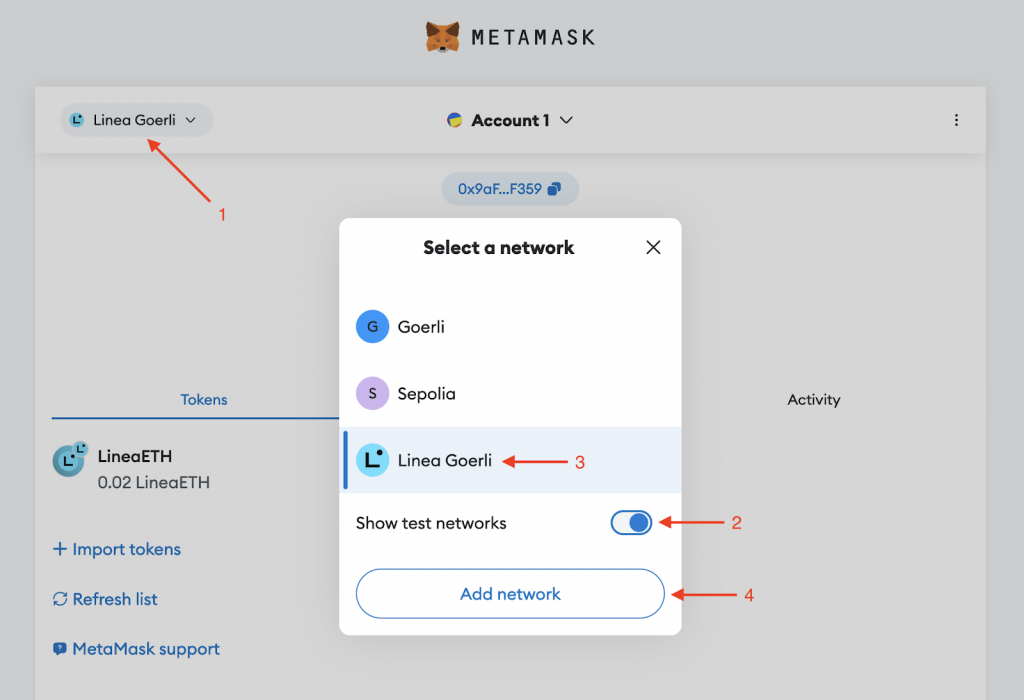This screenshot has width=1024, height=700.
Task: Switch to the Activity tab
Action: (x=813, y=399)
